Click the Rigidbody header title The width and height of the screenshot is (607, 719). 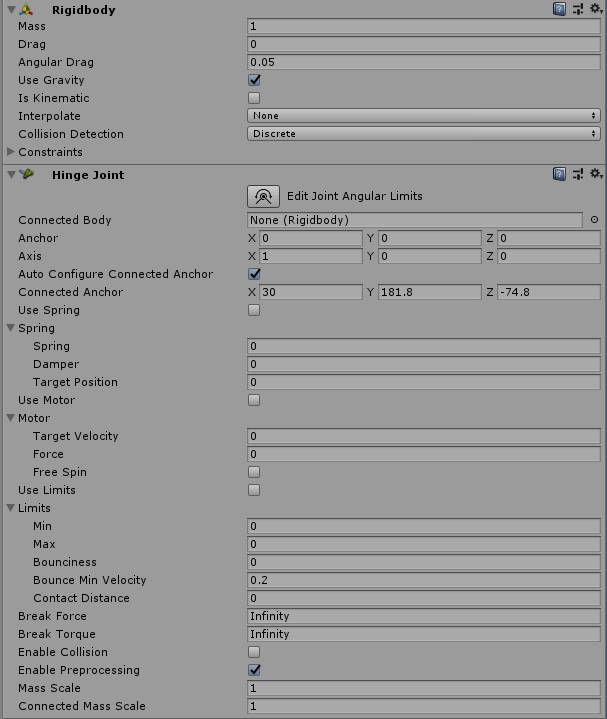point(83,10)
